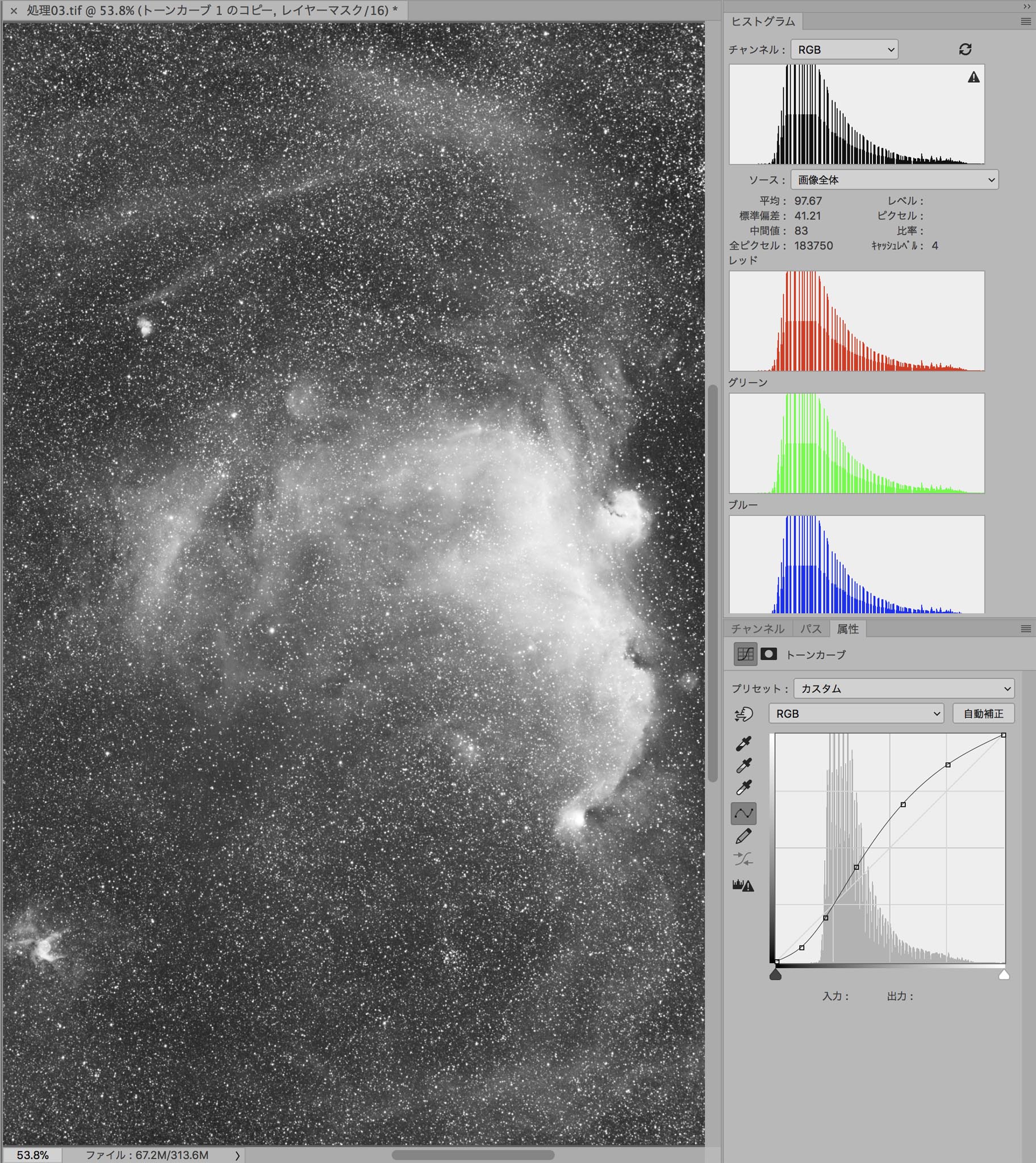
Task: Click the 自動補正 button
Action: tap(983, 713)
